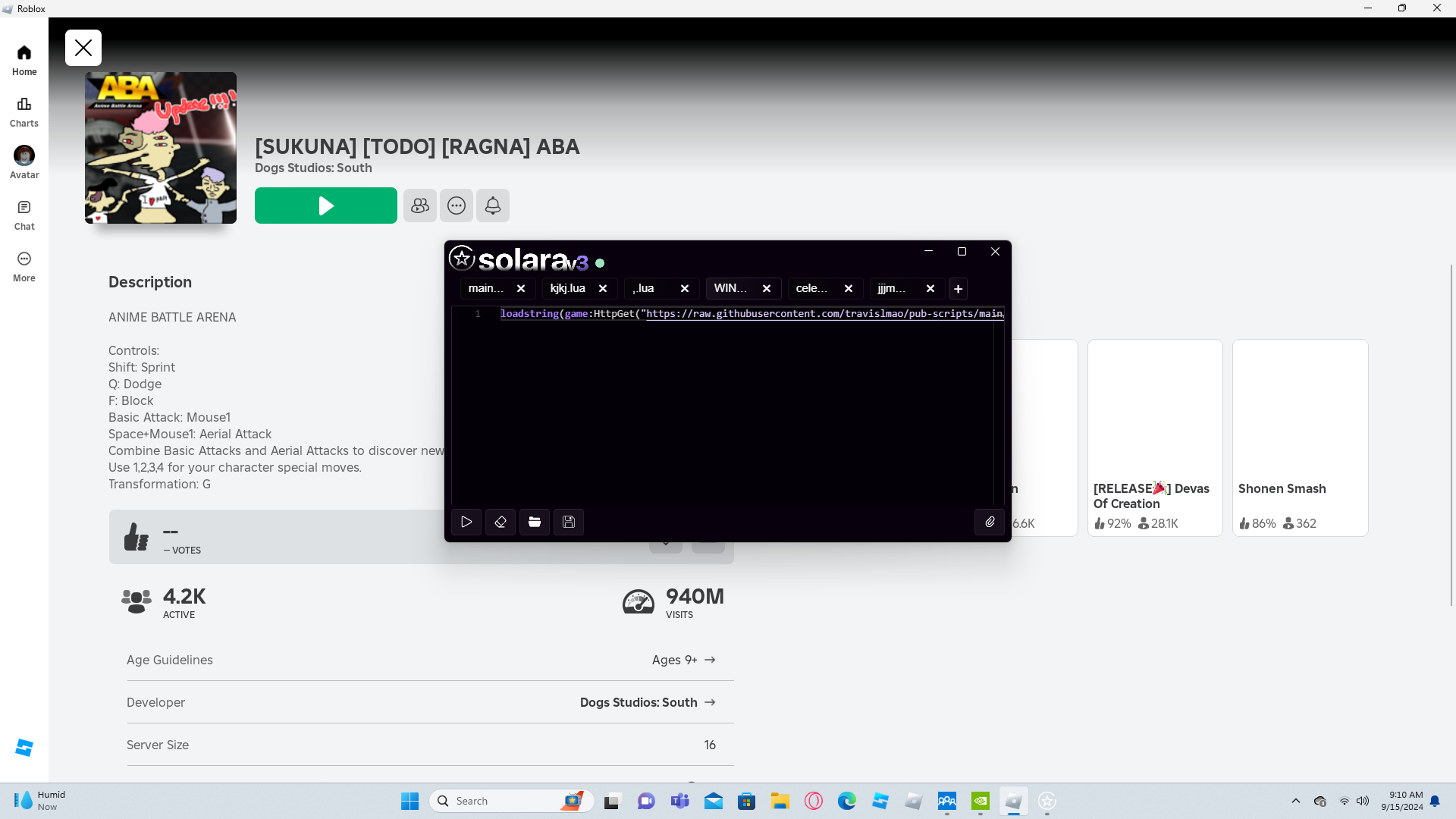Close the ,.lua tab in Solara
The image size is (1456, 819).
[x=685, y=288]
